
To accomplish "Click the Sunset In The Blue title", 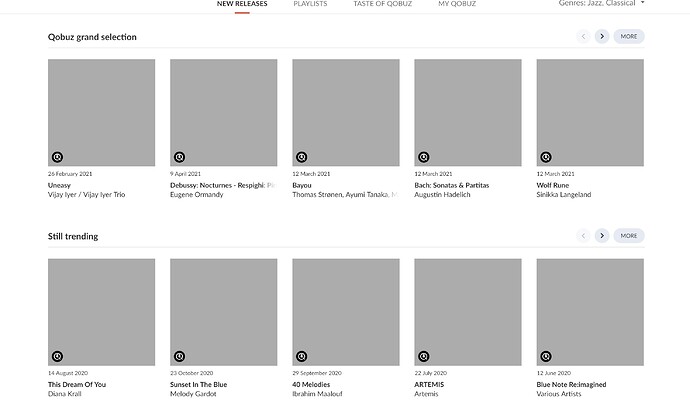I will (x=199, y=385).
